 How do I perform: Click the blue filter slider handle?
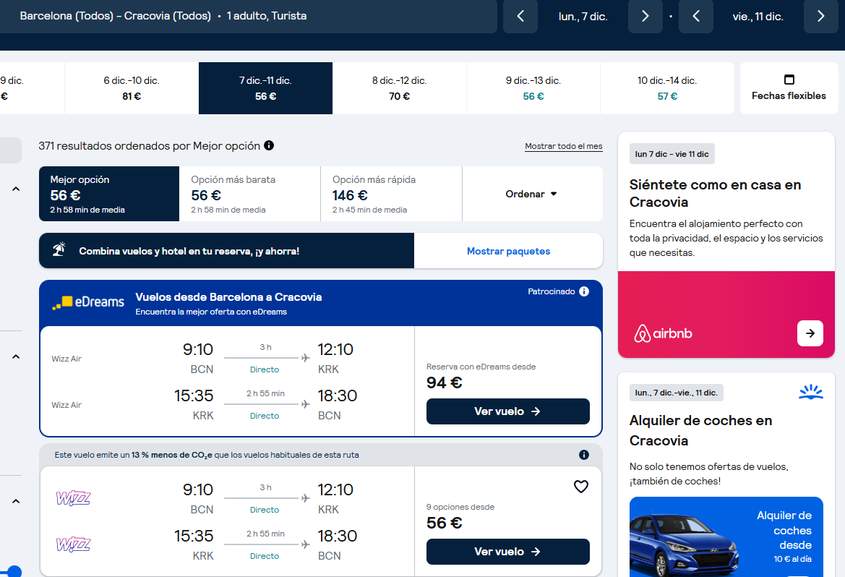13,572
